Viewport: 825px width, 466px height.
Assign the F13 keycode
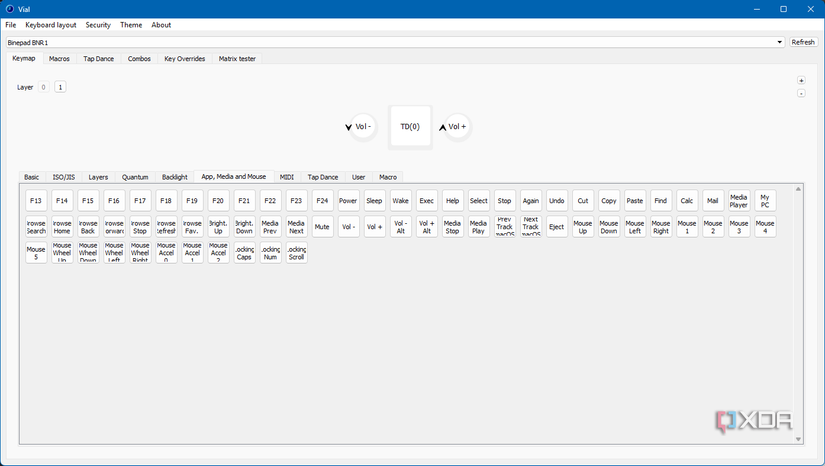coord(36,200)
